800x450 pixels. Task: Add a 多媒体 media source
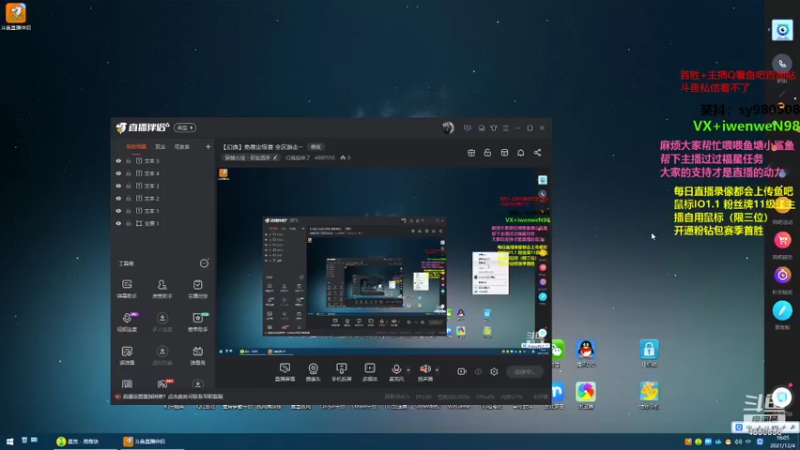click(370, 372)
